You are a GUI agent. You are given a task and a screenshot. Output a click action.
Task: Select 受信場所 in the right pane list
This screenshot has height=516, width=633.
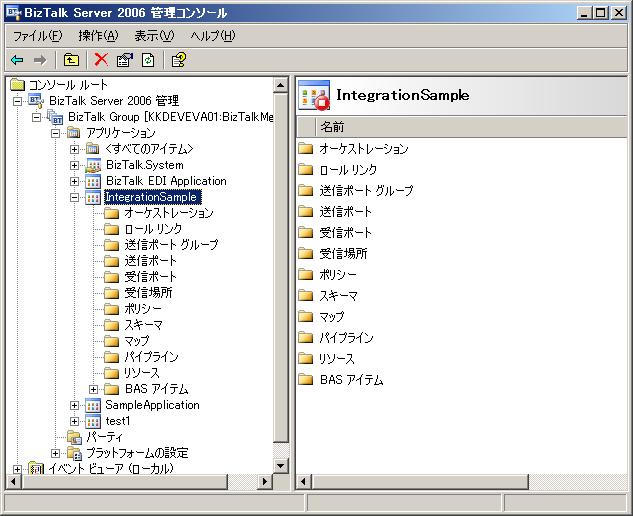343,254
